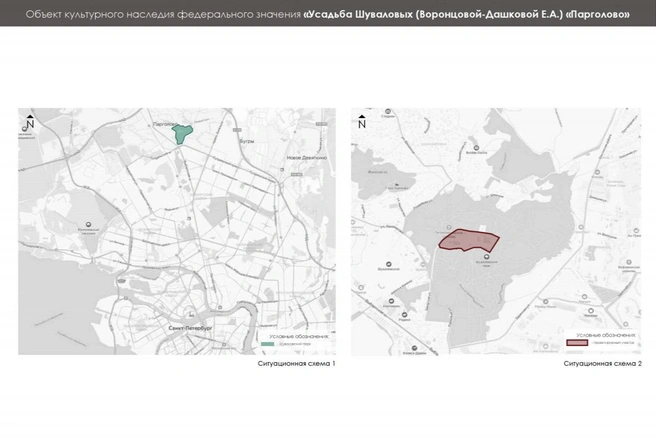This screenshot has height=438, width=656.
Task: Click the map marker above the Radeya label
Action: tap(405, 315)
